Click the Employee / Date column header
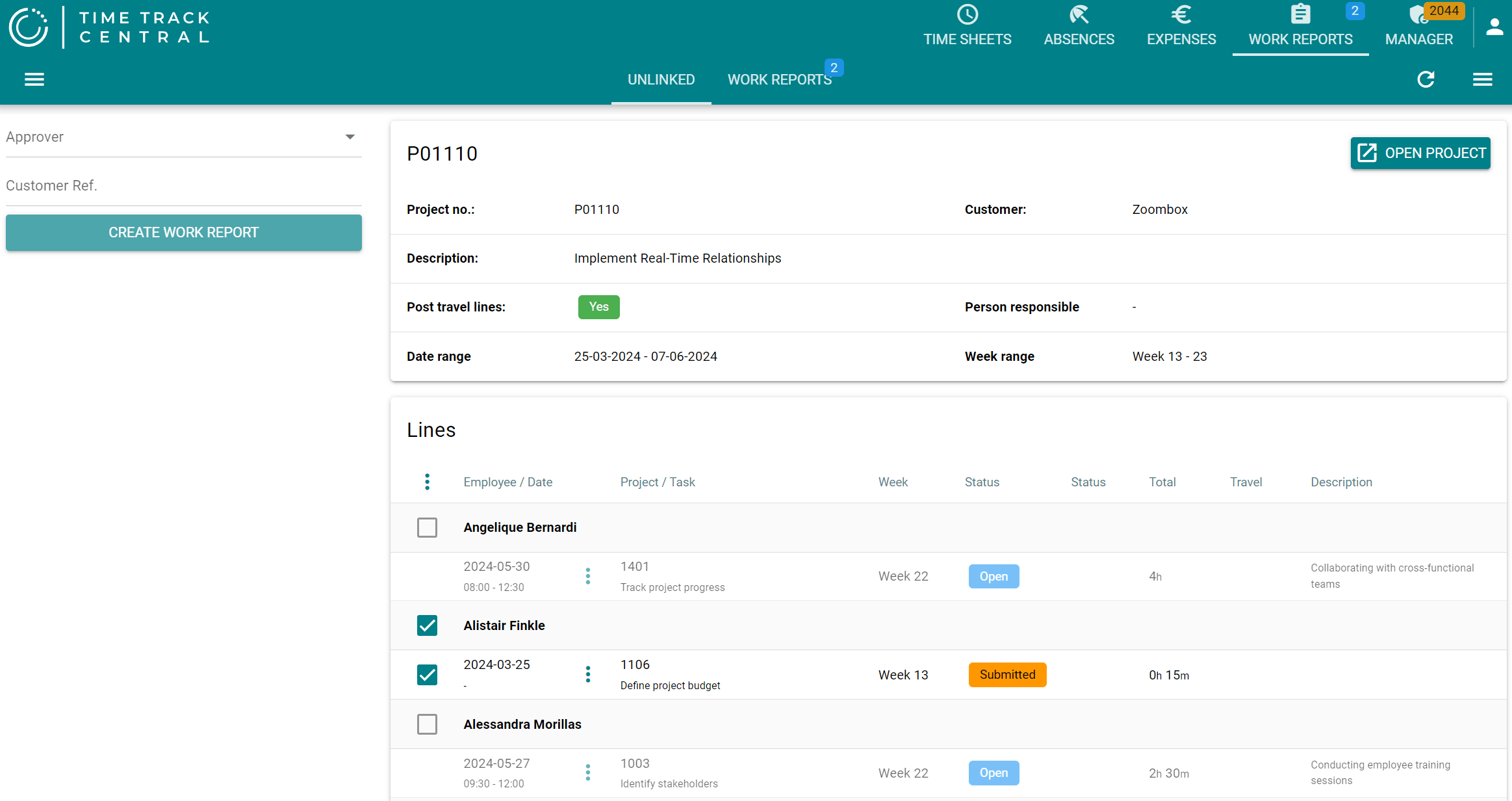 (x=507, y=482)
